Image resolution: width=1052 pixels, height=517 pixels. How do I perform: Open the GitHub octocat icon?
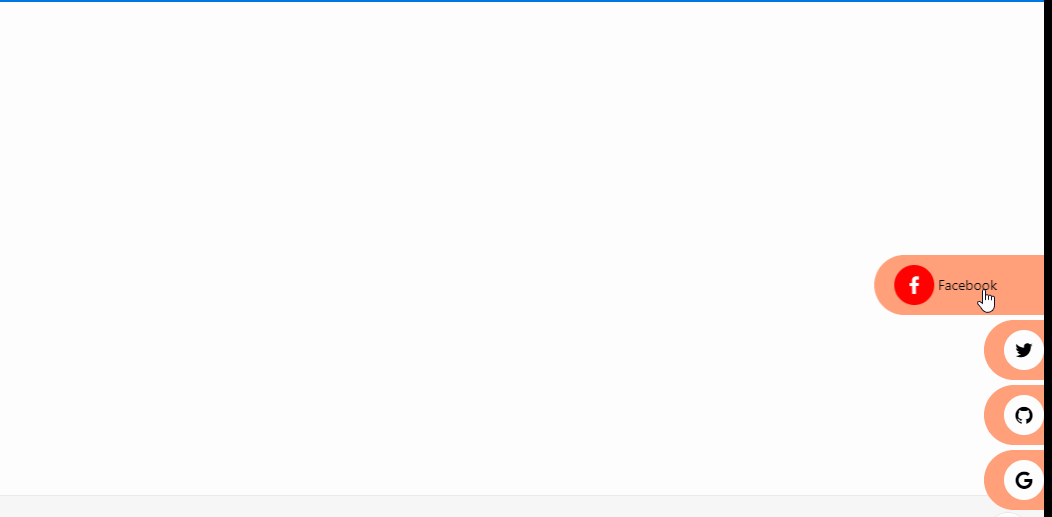point(1023,415)
